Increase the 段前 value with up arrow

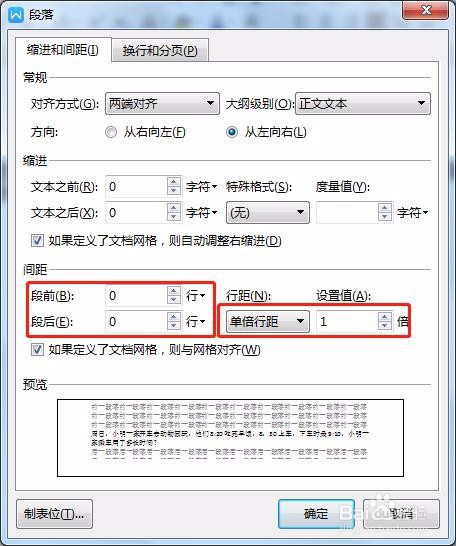[x=174, y=291]
